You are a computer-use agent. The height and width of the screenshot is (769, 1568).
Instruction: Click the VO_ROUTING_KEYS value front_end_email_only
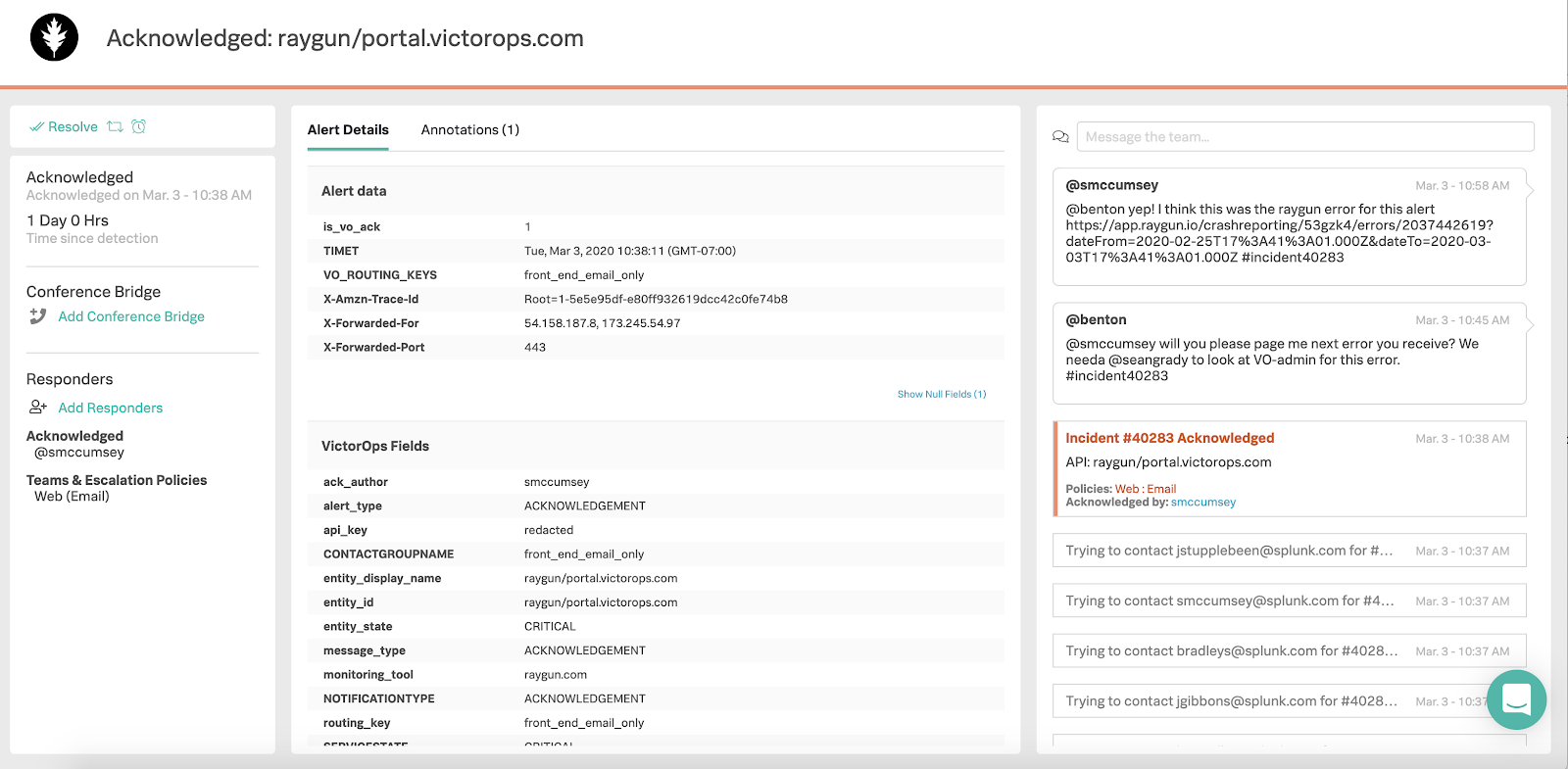[x=584, y=275]
